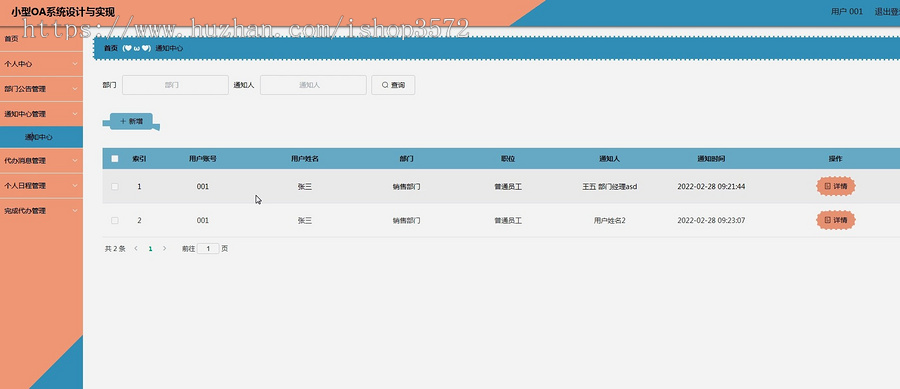Collapse the 通知中心管理 menu chevron
The height and width of the screenshot is (389, 900).
point(75,114)
